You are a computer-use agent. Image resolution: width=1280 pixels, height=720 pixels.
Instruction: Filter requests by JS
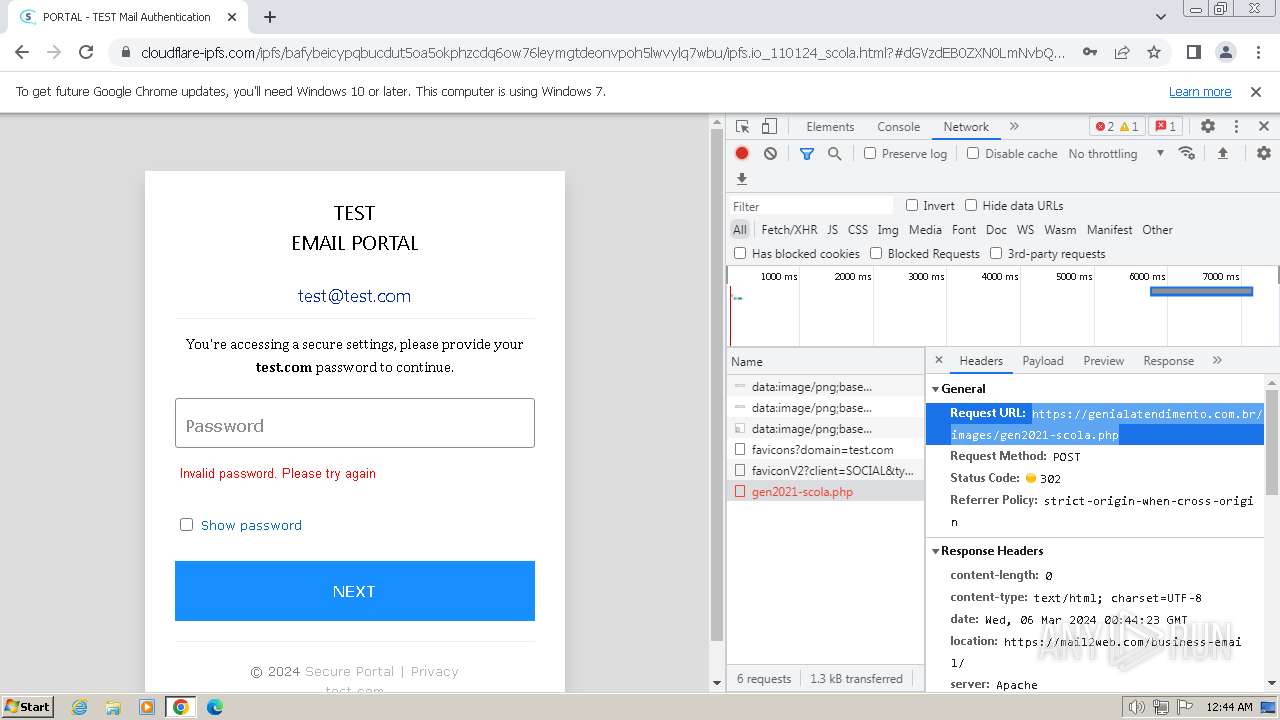point(832,229)
